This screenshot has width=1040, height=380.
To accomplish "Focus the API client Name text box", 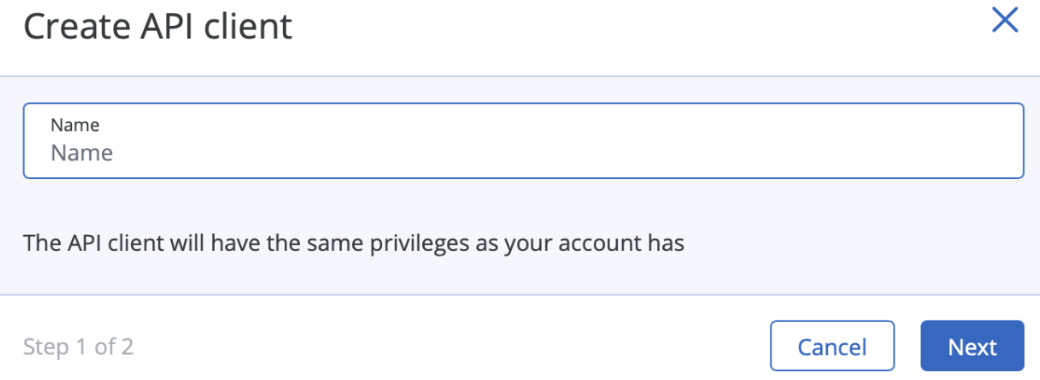I will pyautogui.click(x=523, y=141).
